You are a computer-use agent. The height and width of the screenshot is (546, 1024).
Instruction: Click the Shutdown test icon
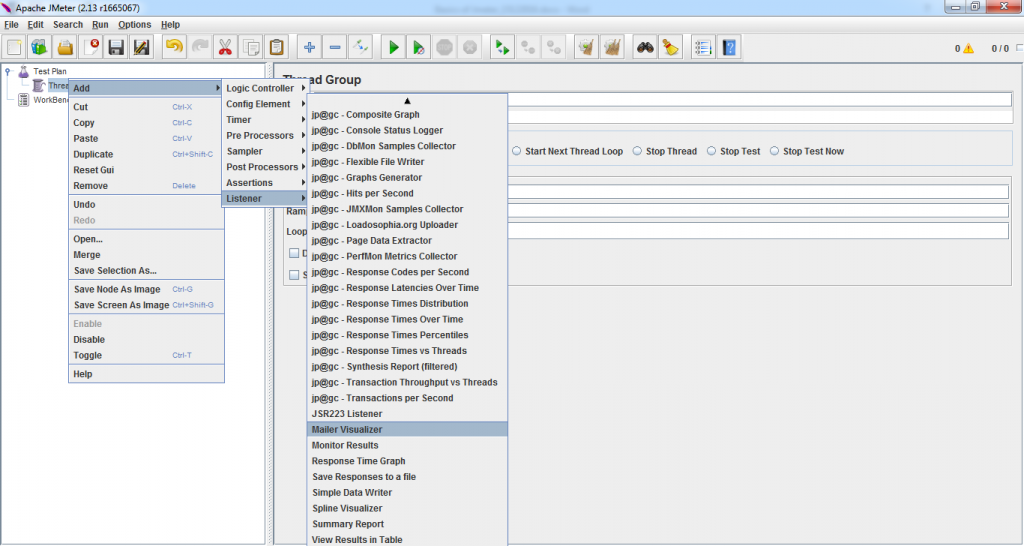(x=470, y=47)
